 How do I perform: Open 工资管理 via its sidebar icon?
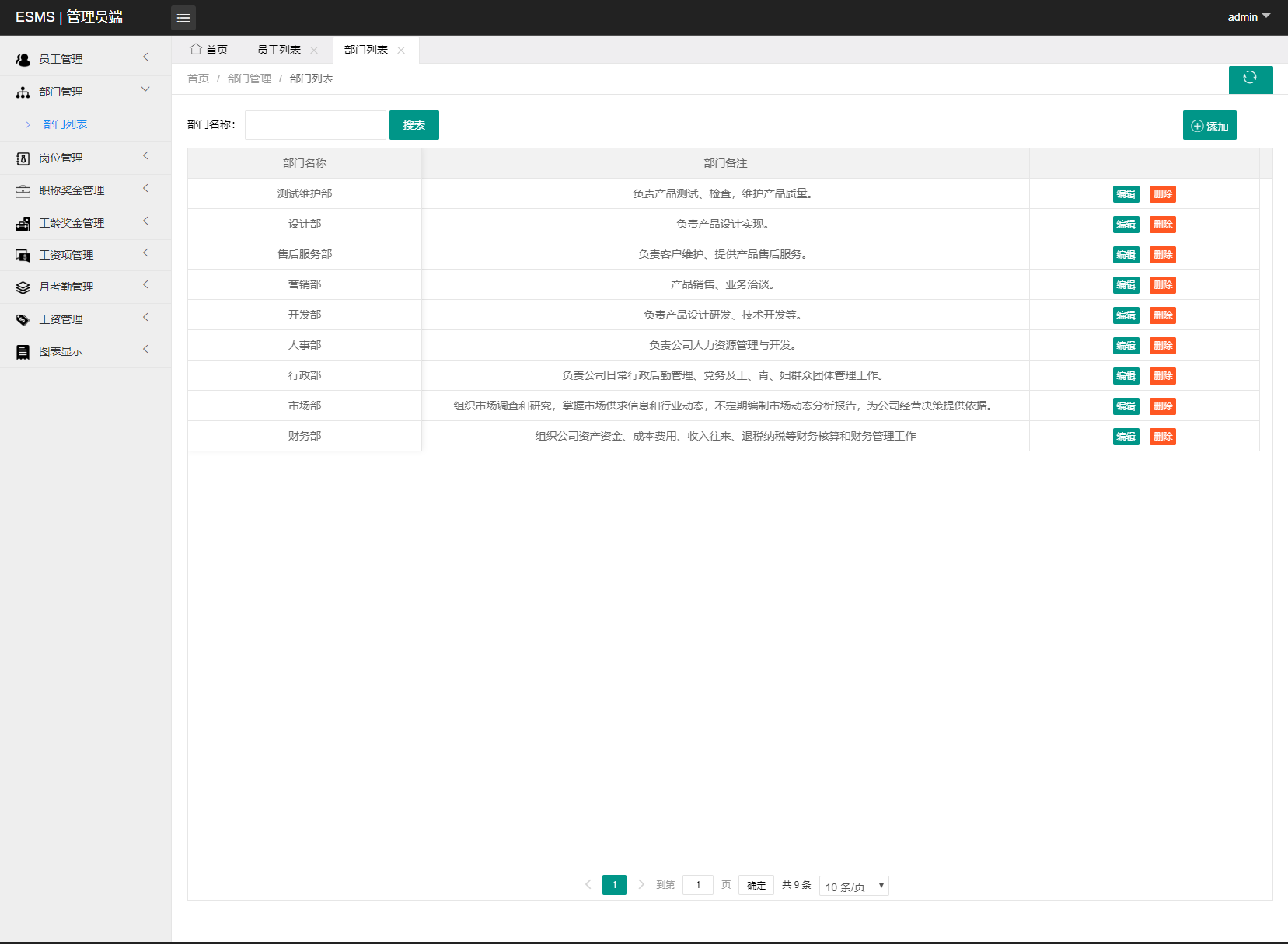pyautogui.click(x=22, y=319)
